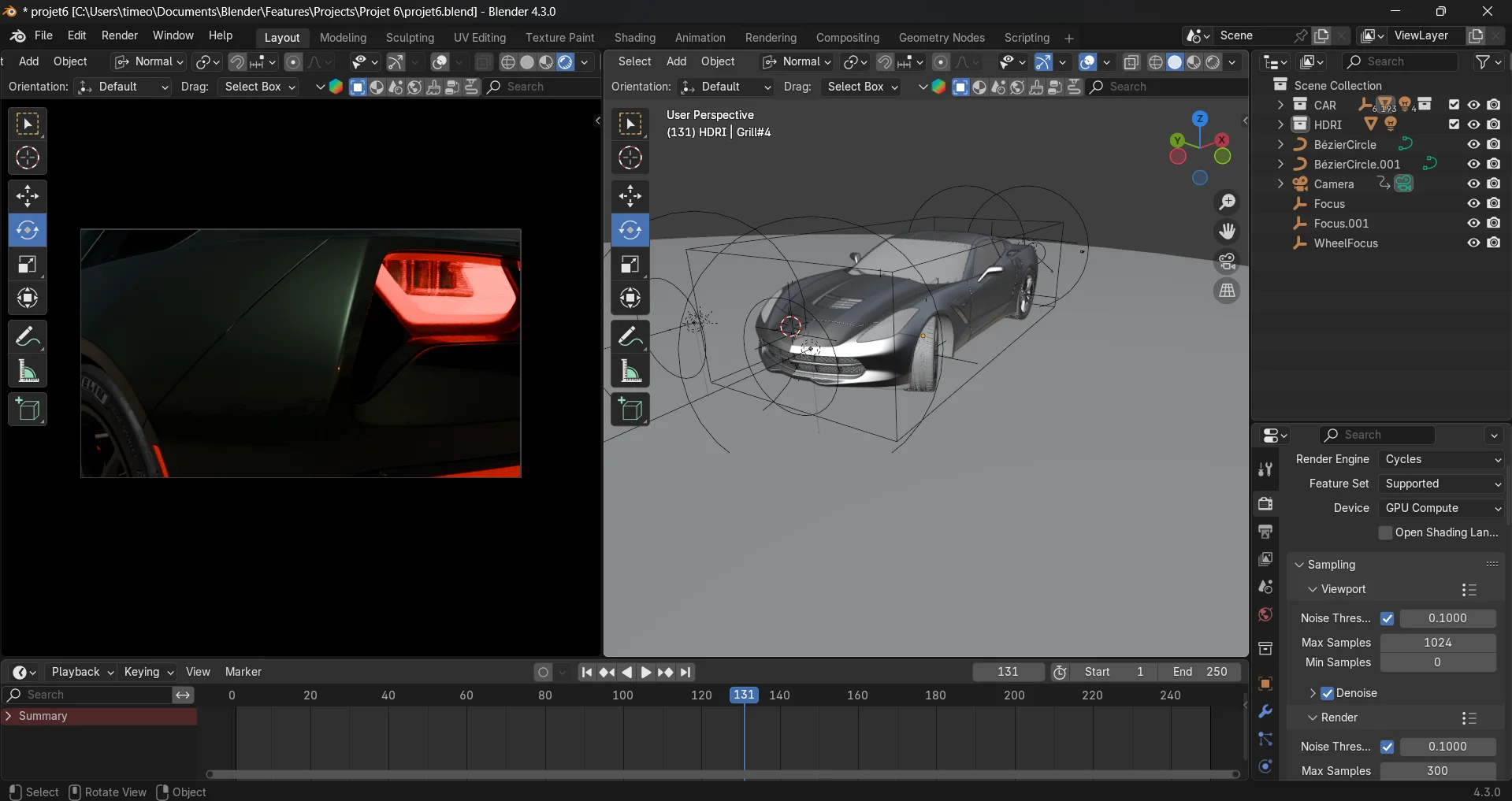The image size is (1512, 801).
Task: Open the Render Engine dropdown
Action: [x=1442, y=459]
